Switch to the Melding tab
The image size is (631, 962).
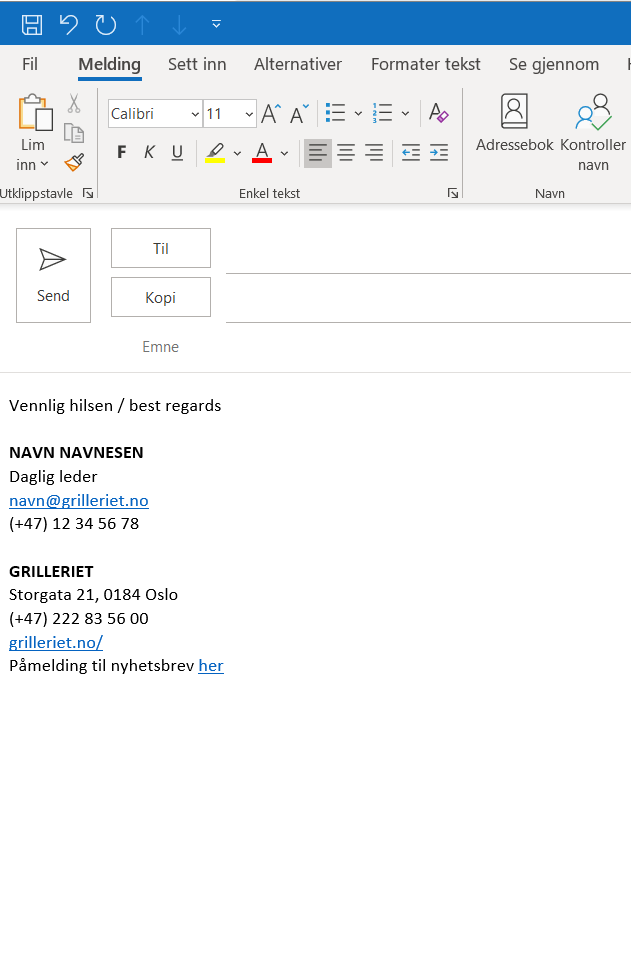point(110,64)
